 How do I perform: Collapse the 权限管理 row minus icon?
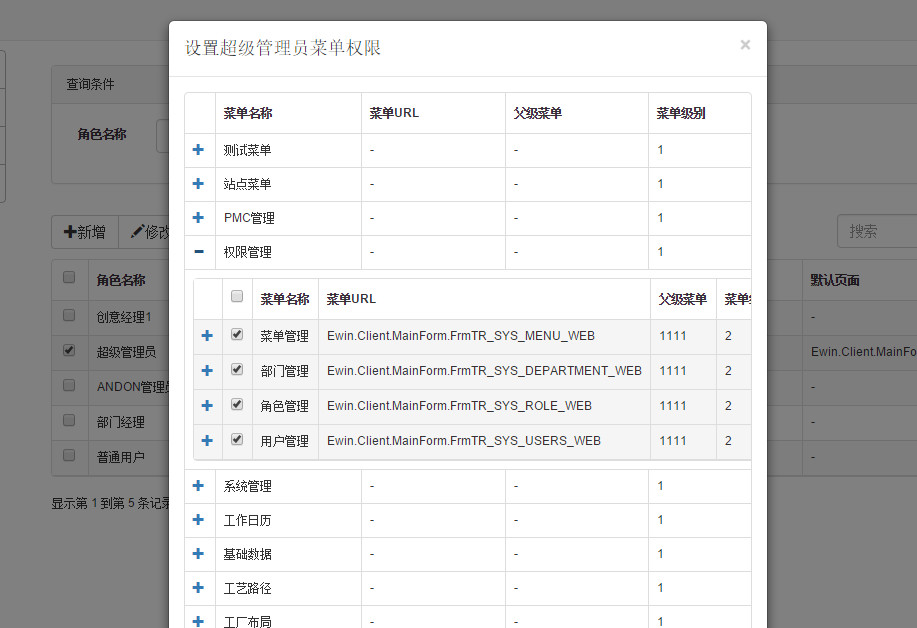[x=198, y=252]
